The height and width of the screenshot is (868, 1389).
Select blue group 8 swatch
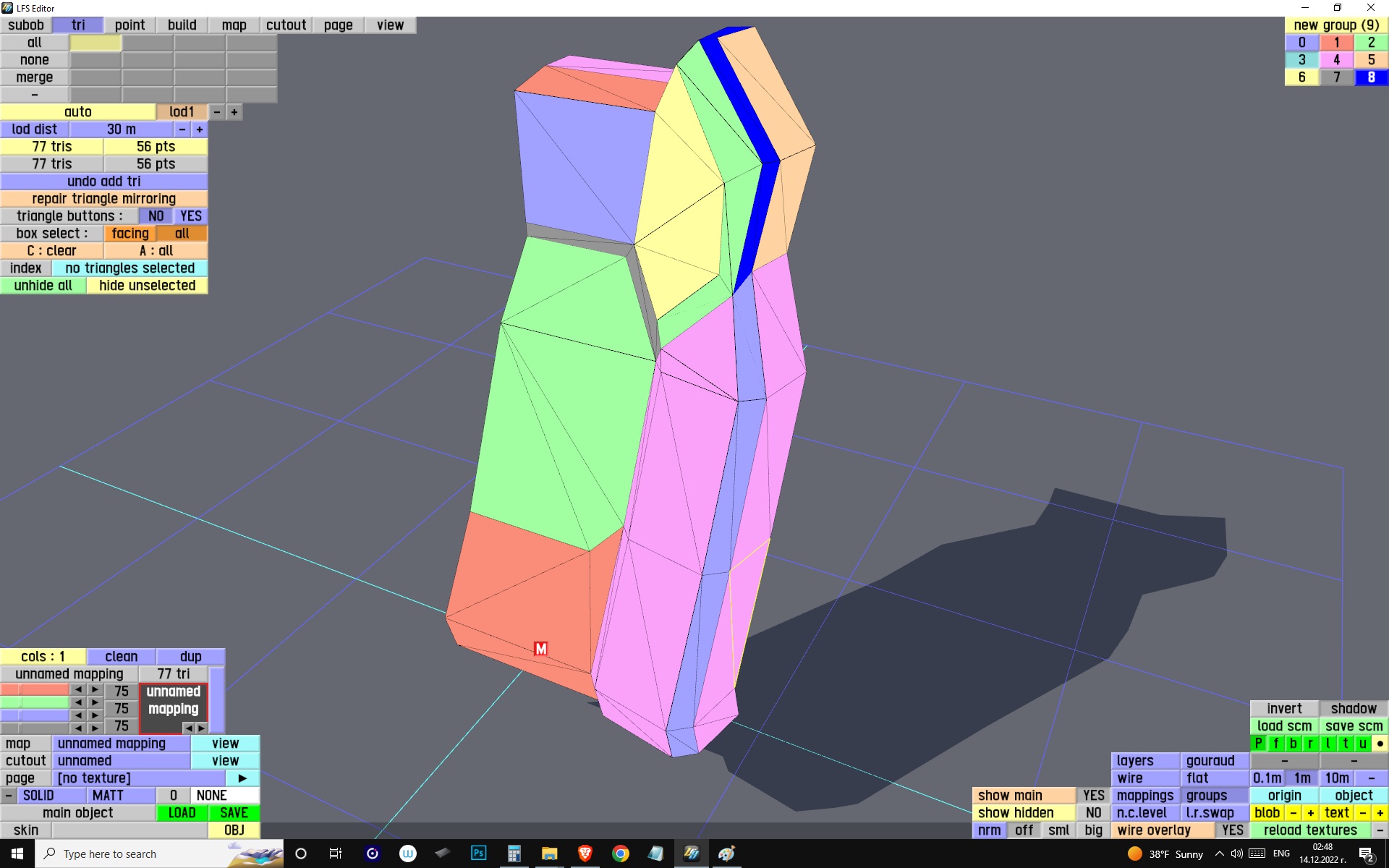pyautogui.click(x=1370, y=77)
